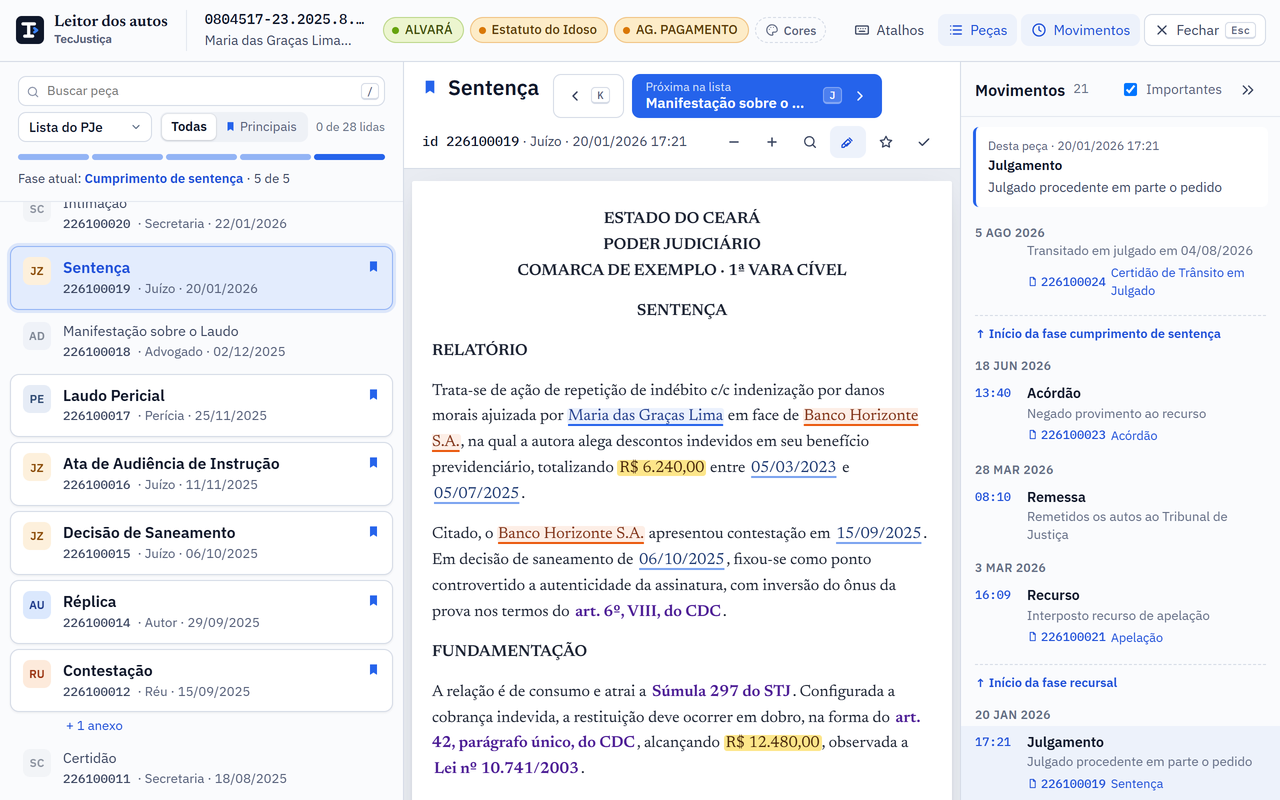Select the Manifestação sobre o Laudo row

(x=201, y=341)
